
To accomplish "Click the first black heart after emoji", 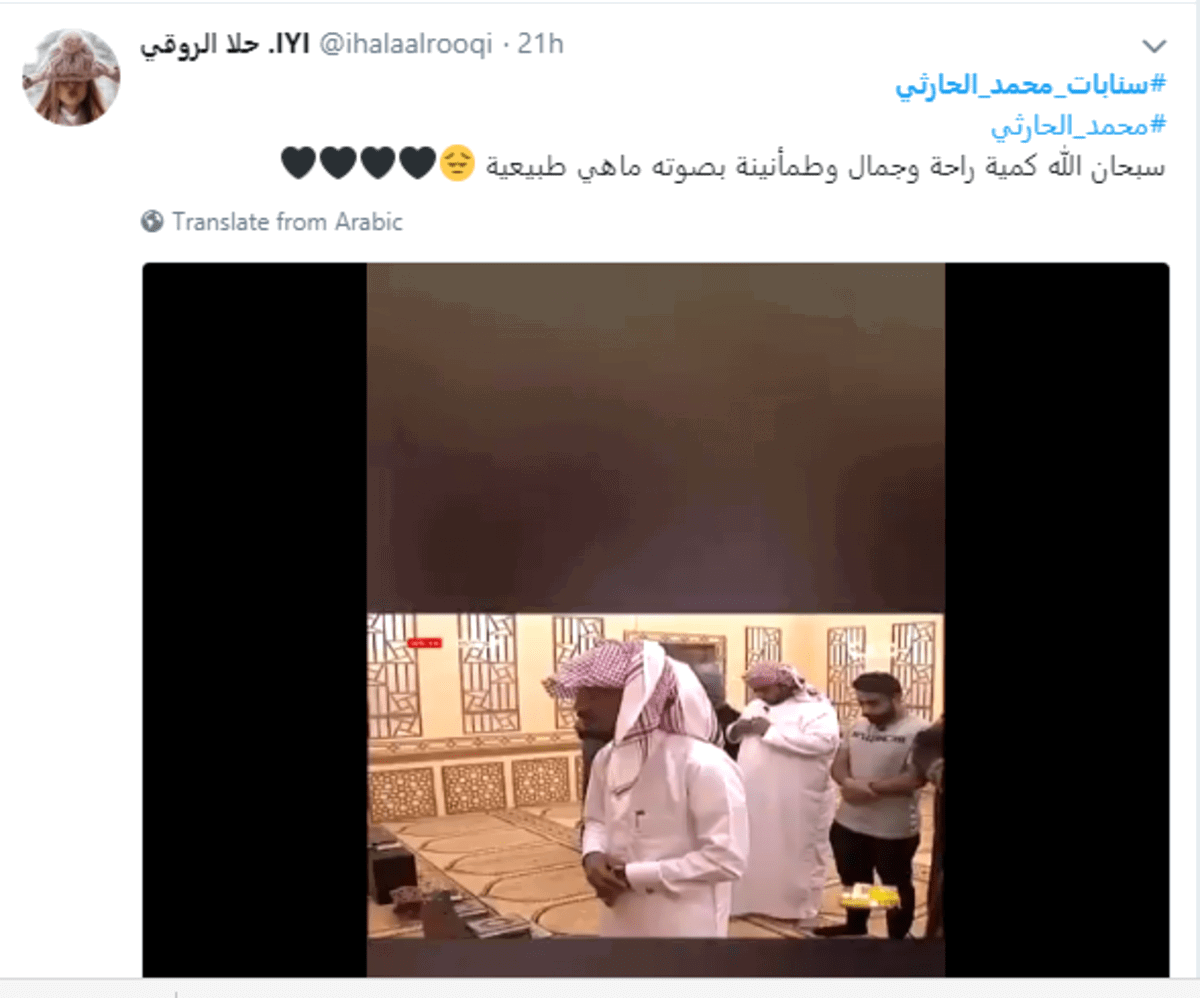I will (417, 163).
